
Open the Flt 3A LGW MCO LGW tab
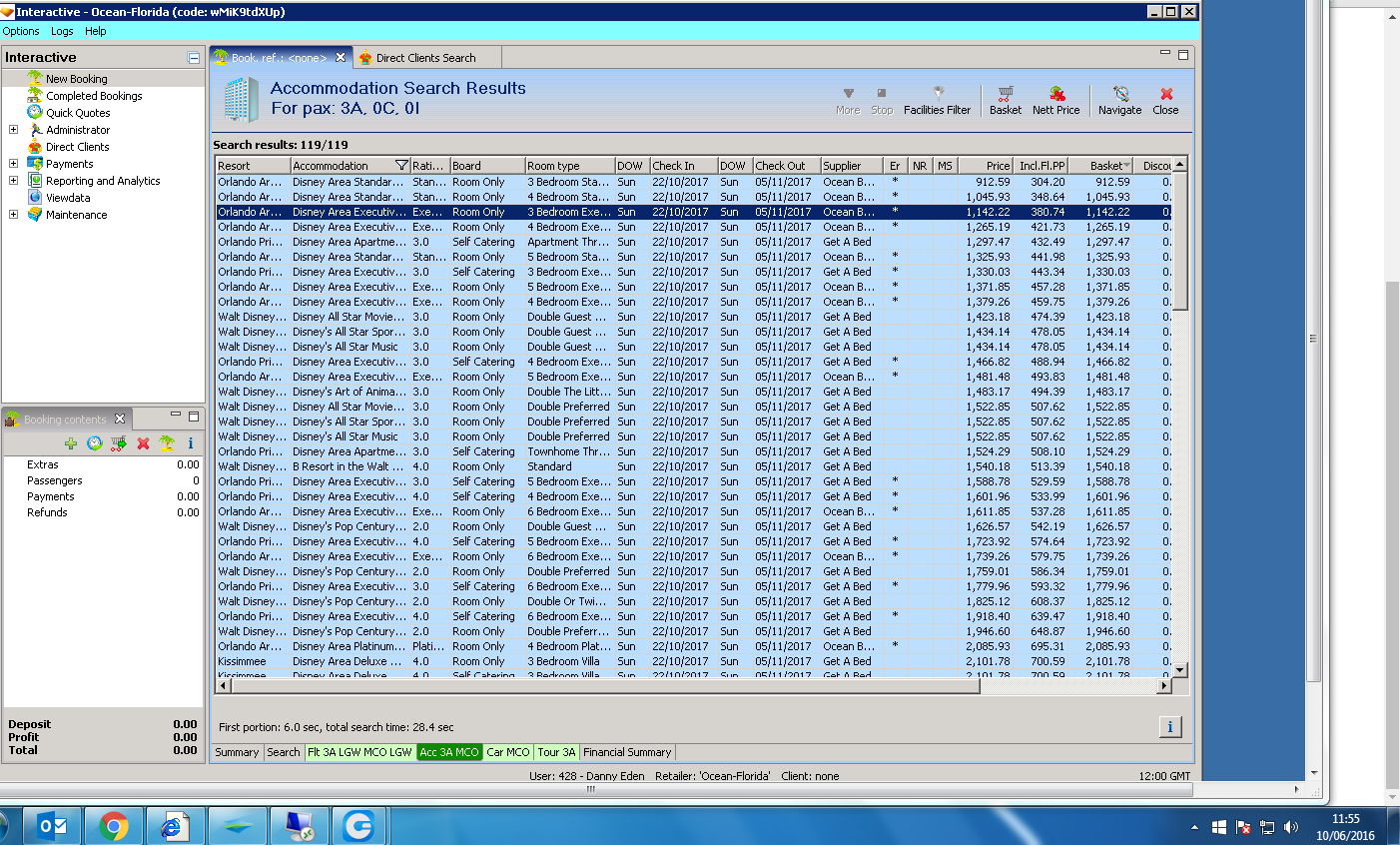click(359, 752)
